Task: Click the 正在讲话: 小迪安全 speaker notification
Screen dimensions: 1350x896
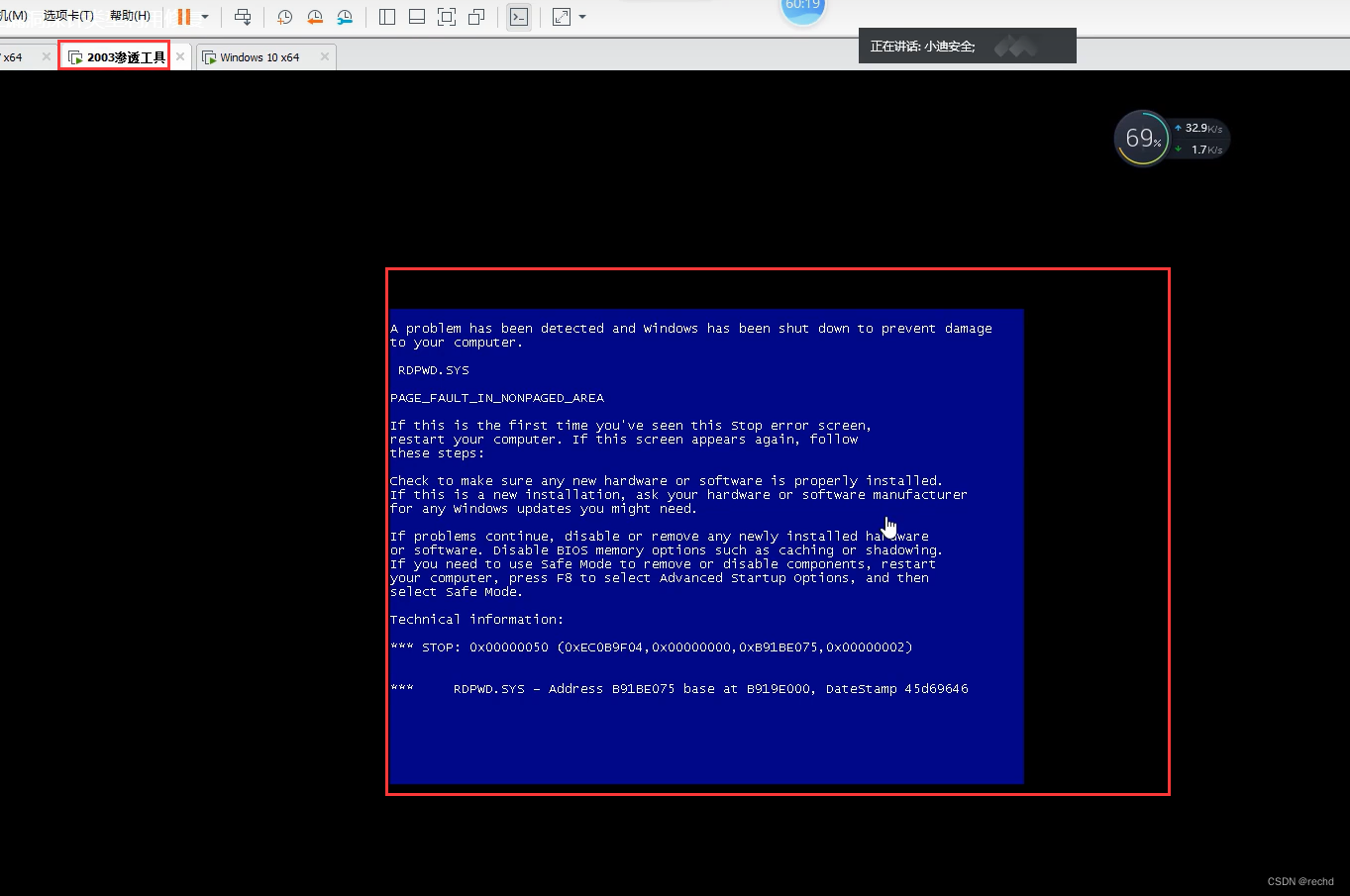Action: [967, 47]
